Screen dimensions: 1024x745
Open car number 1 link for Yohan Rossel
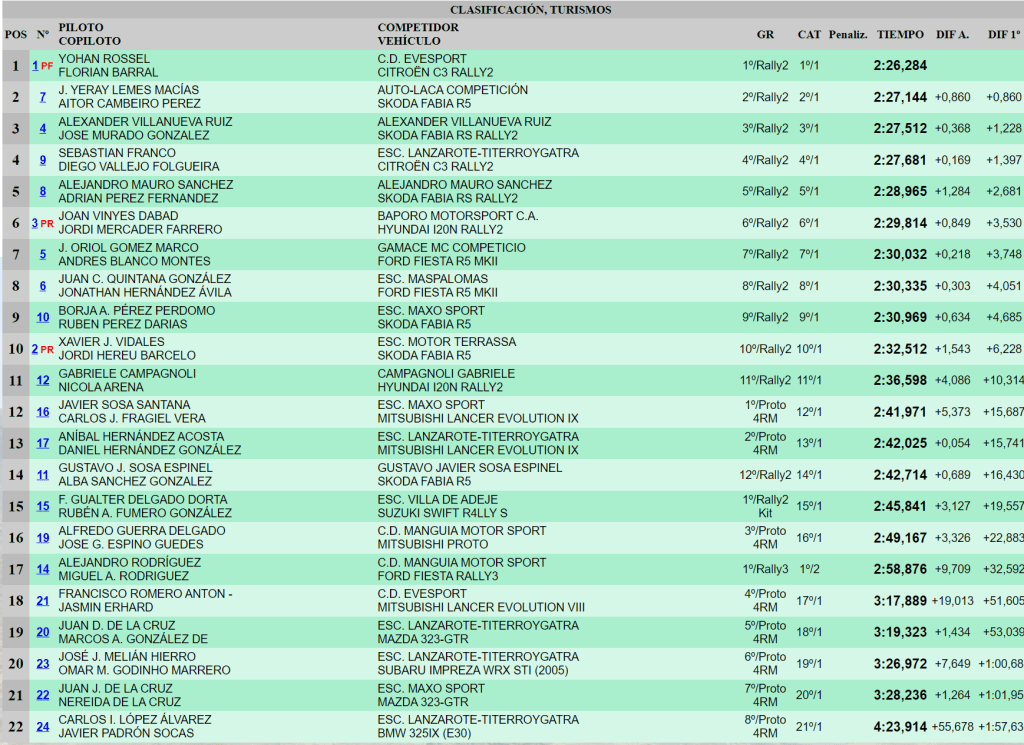click(35, 66)
